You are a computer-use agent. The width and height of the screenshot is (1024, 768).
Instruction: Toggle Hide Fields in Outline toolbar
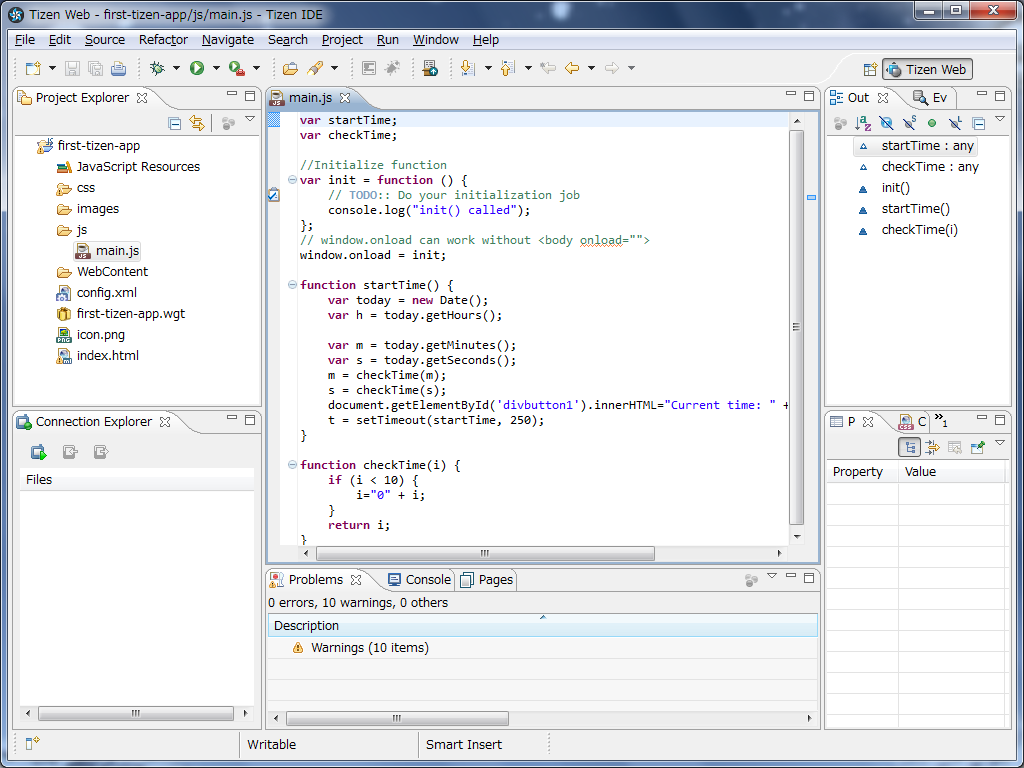click(886, 123)
